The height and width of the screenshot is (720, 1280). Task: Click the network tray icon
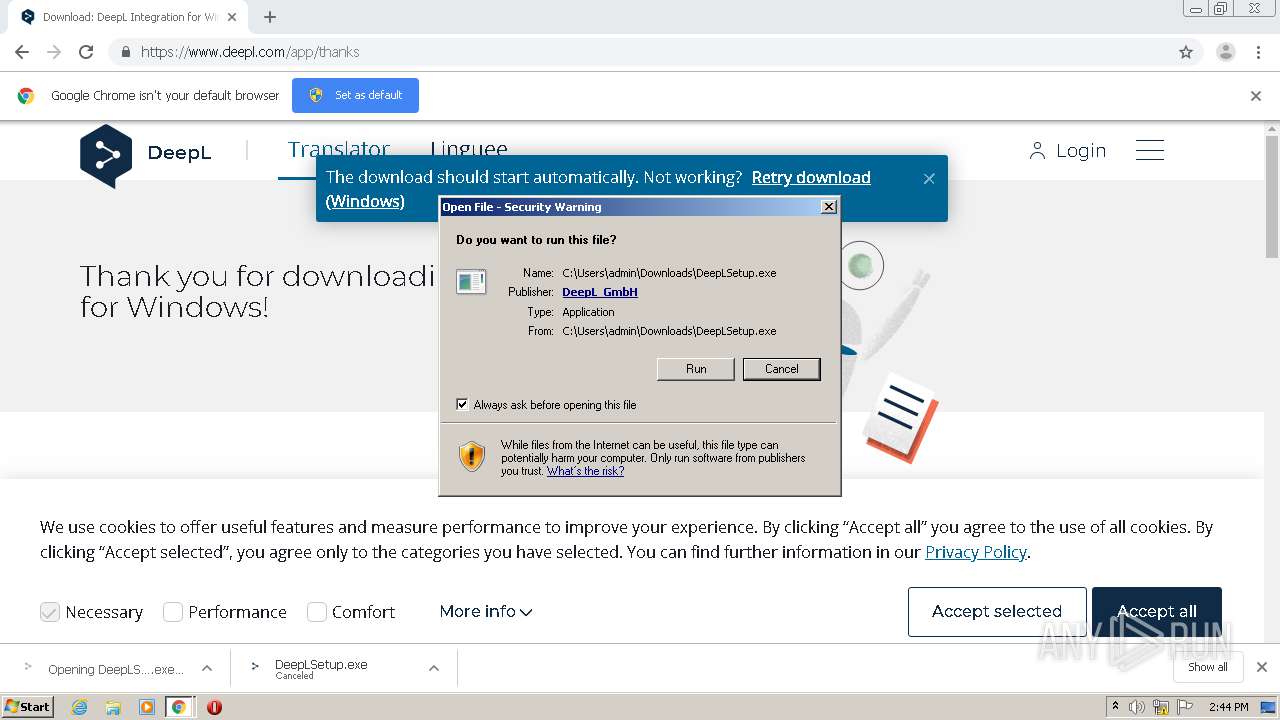(1160, 707)
